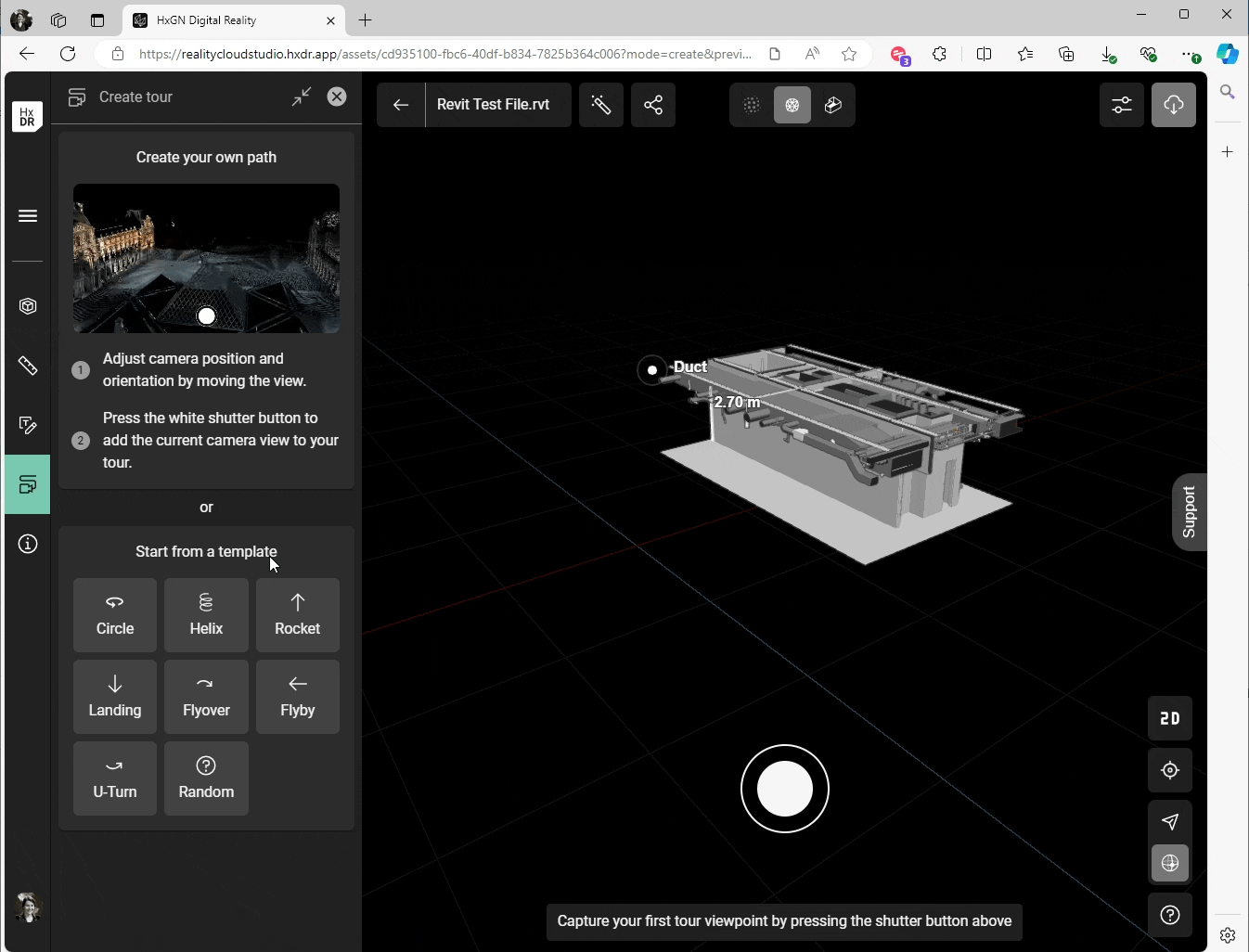Click the magic wand icon next to filename
This screenshot has height=952, width=1249.
601,104
